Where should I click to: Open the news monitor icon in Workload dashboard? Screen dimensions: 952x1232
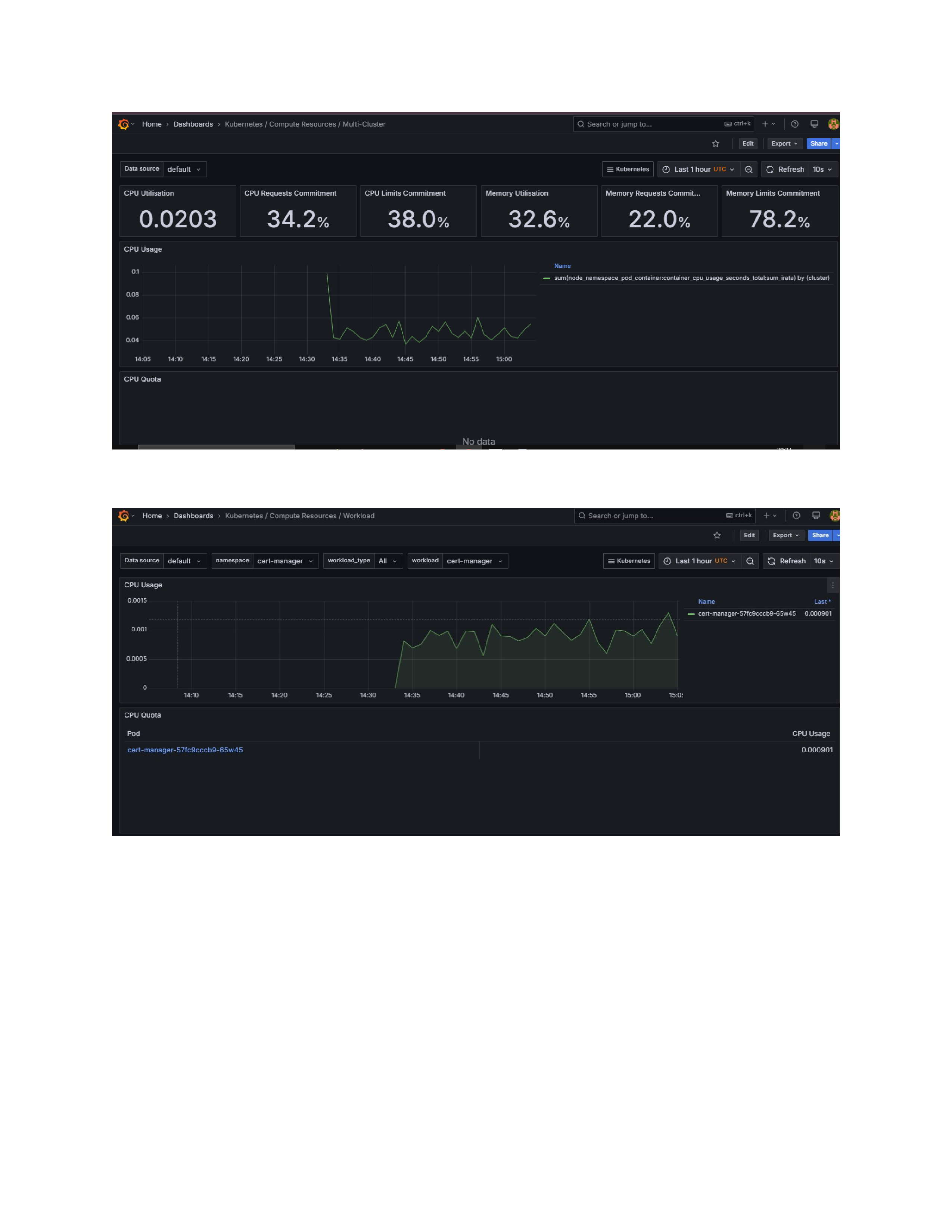[815, 516]
